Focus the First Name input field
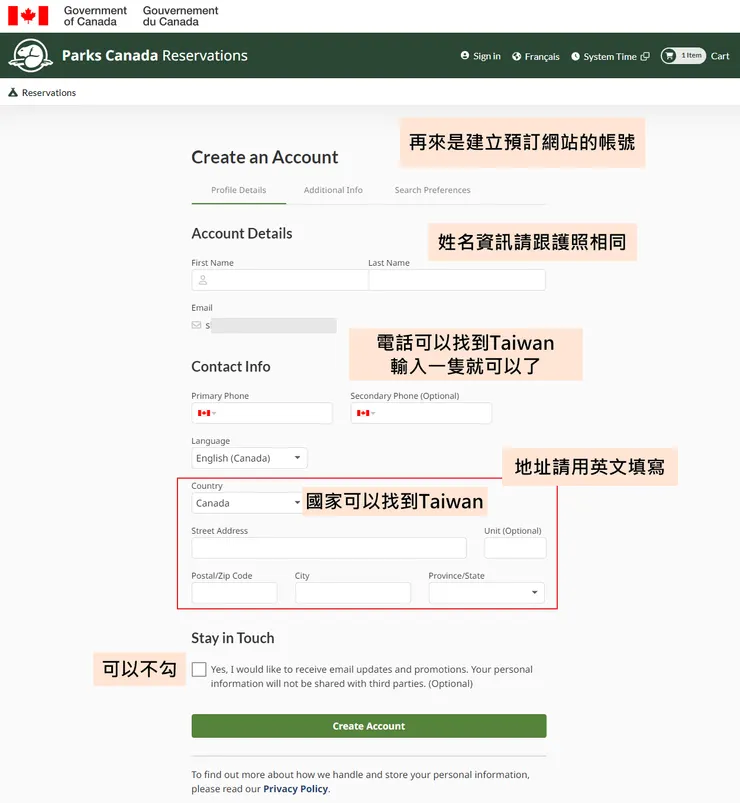This screenshot has height=803, width=740. pyautogui.click(x=280, y=280)
